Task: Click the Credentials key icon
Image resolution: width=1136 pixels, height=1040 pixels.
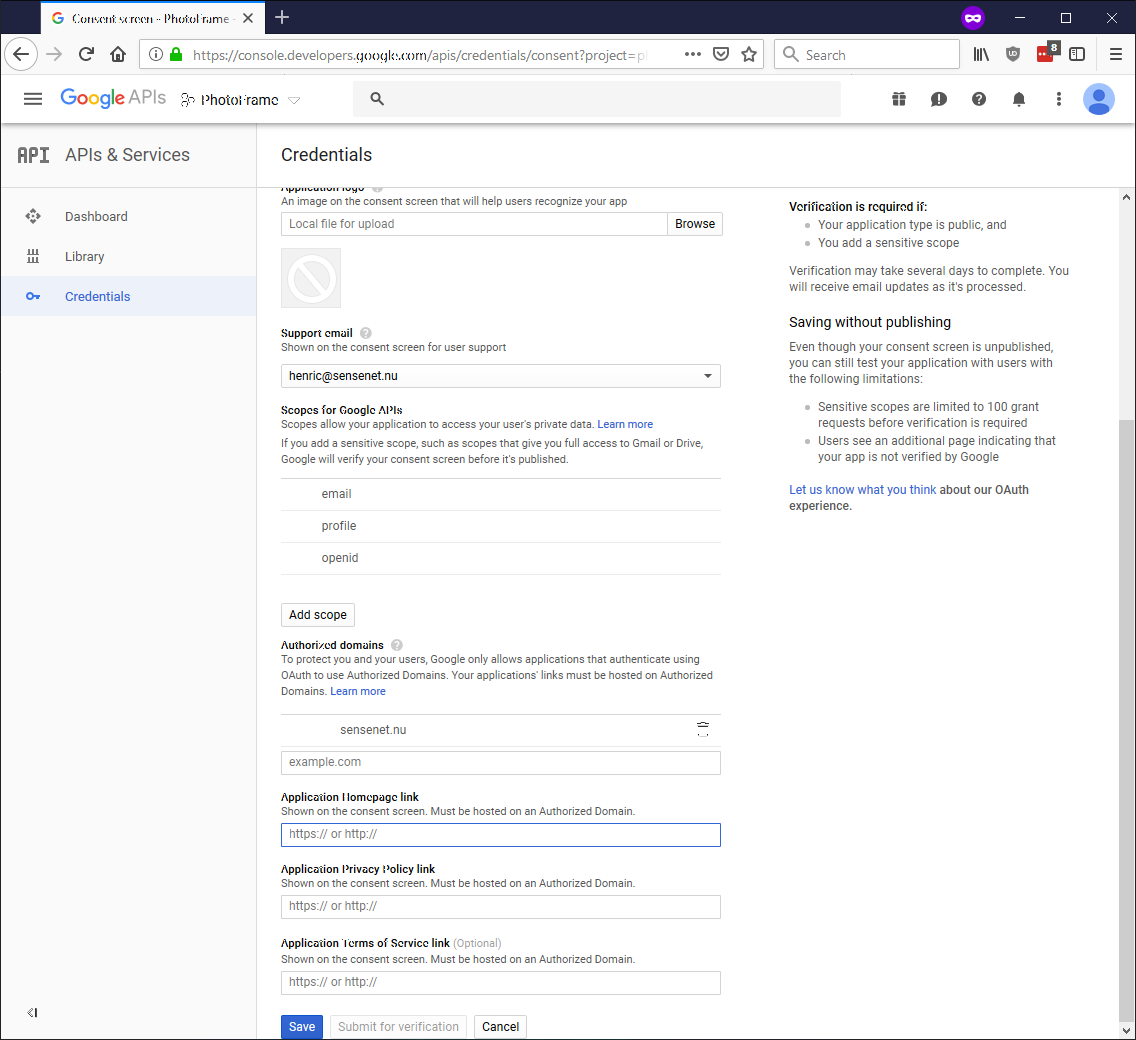Action: 33,296
